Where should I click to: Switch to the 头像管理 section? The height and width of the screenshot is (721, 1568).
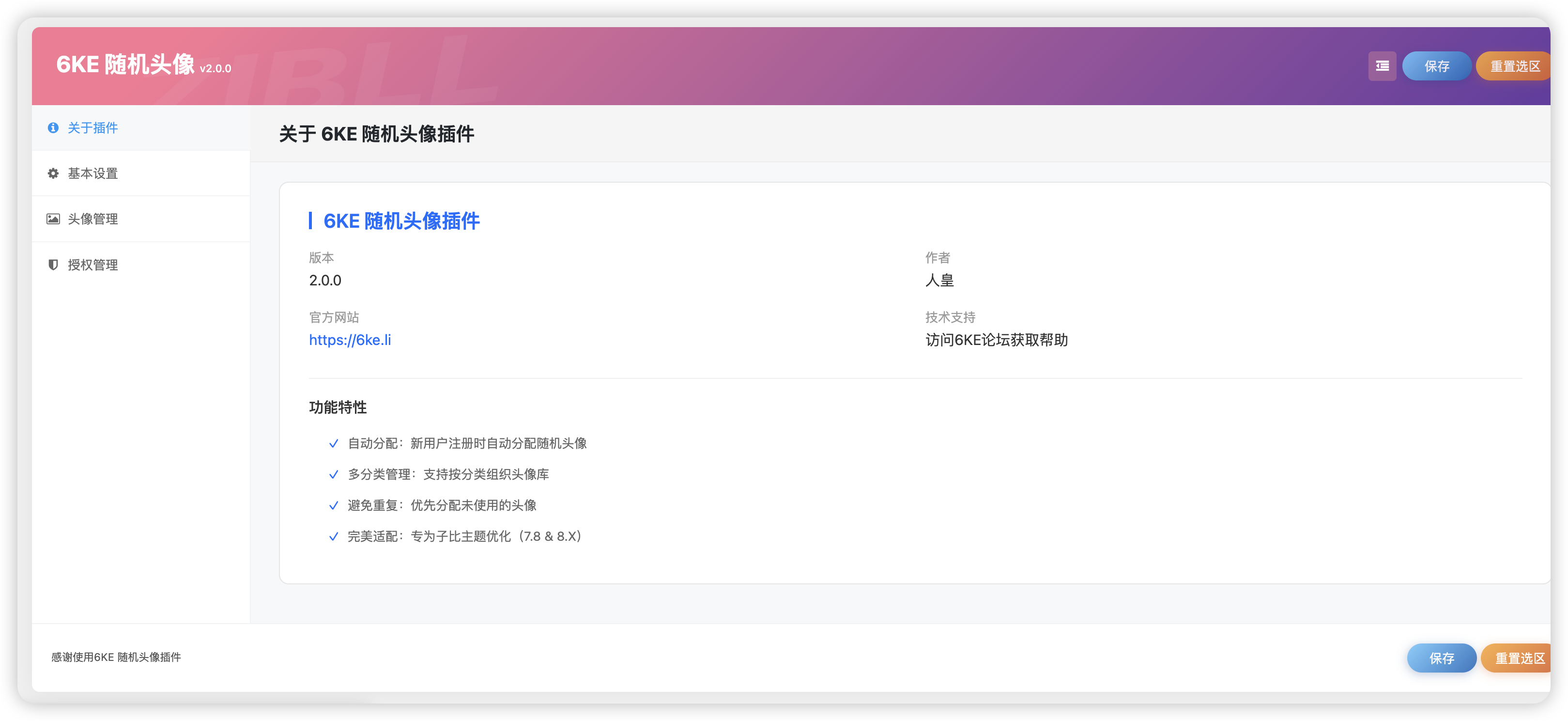point(92,219)
